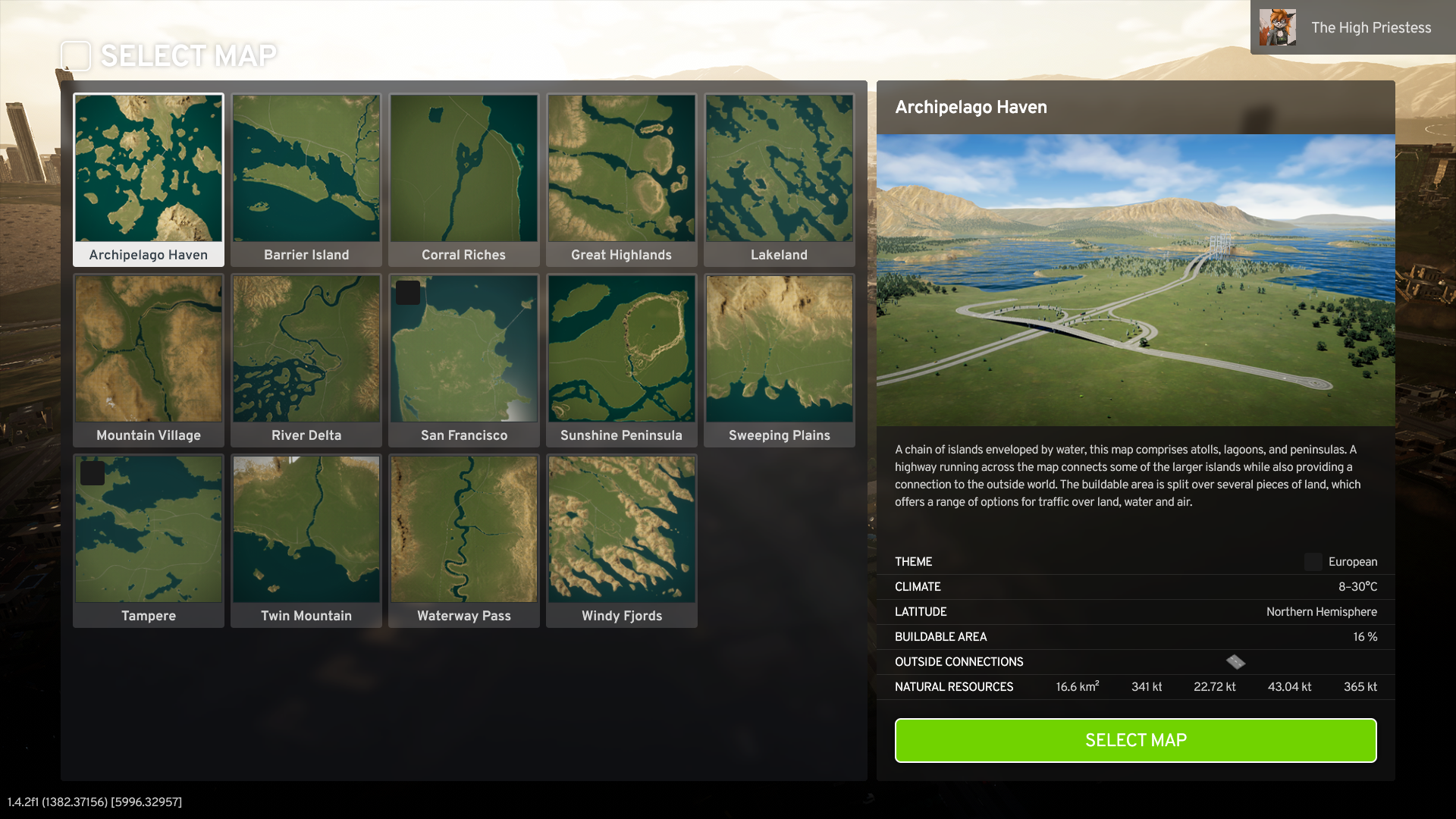Select the Mountain Village map
Screen dimensions: 1456x819
point(149,360)
